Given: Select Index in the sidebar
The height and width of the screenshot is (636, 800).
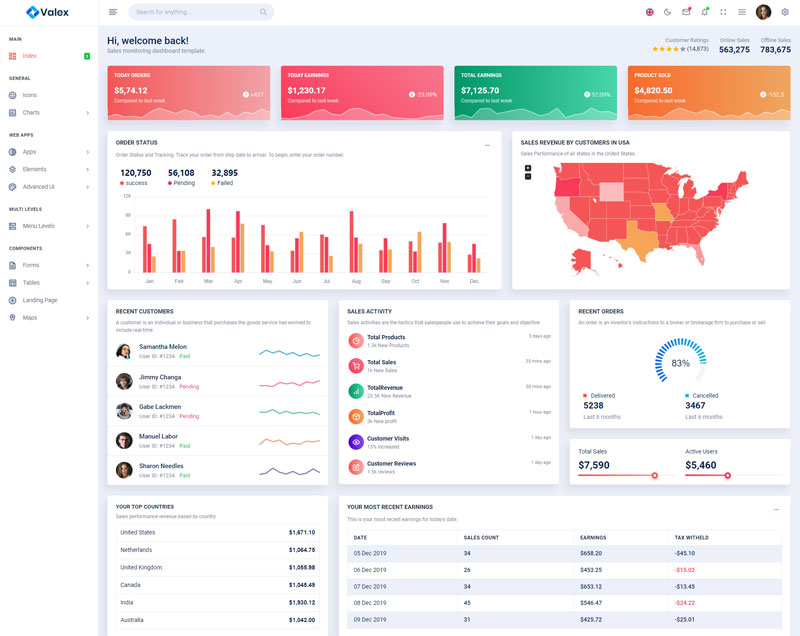Looking at the screenshot, I should 29,56.
